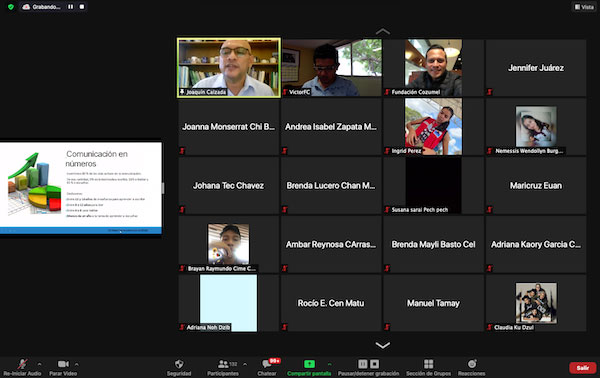Click muted mic icon on Claudia Ku Dzul
Screen dimensions: 600x378
490,327
